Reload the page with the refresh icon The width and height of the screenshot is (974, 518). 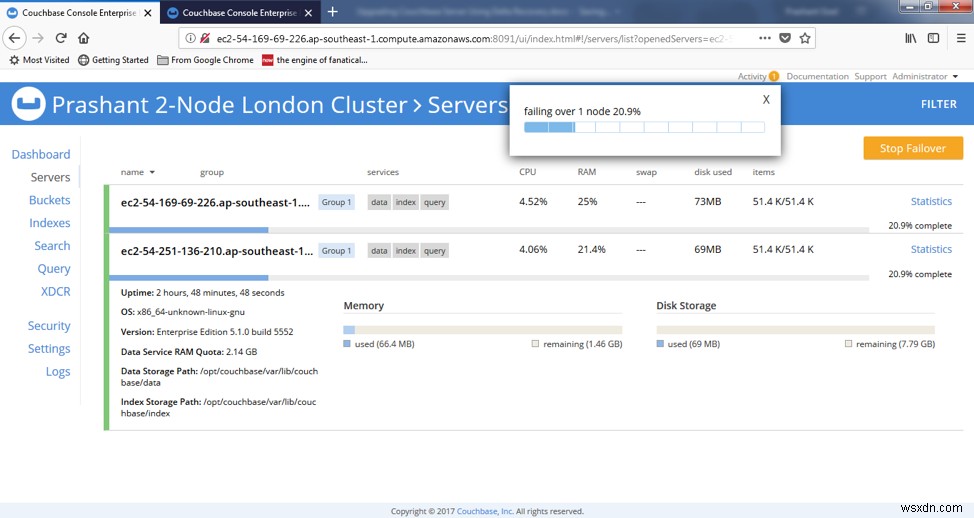click(x=61, y=38)
